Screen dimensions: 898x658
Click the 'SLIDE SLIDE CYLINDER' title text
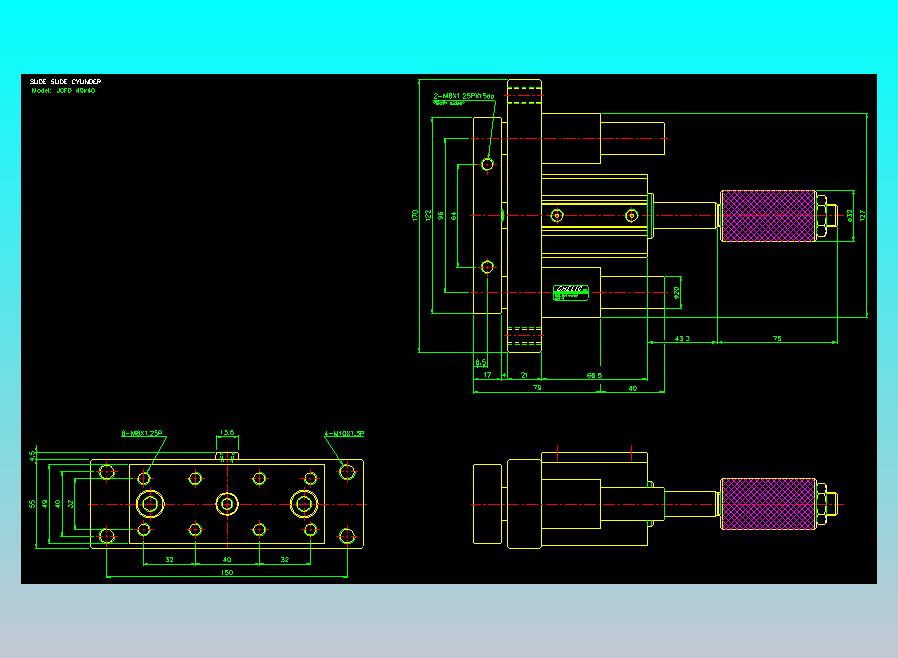click(x=65, y=81)
